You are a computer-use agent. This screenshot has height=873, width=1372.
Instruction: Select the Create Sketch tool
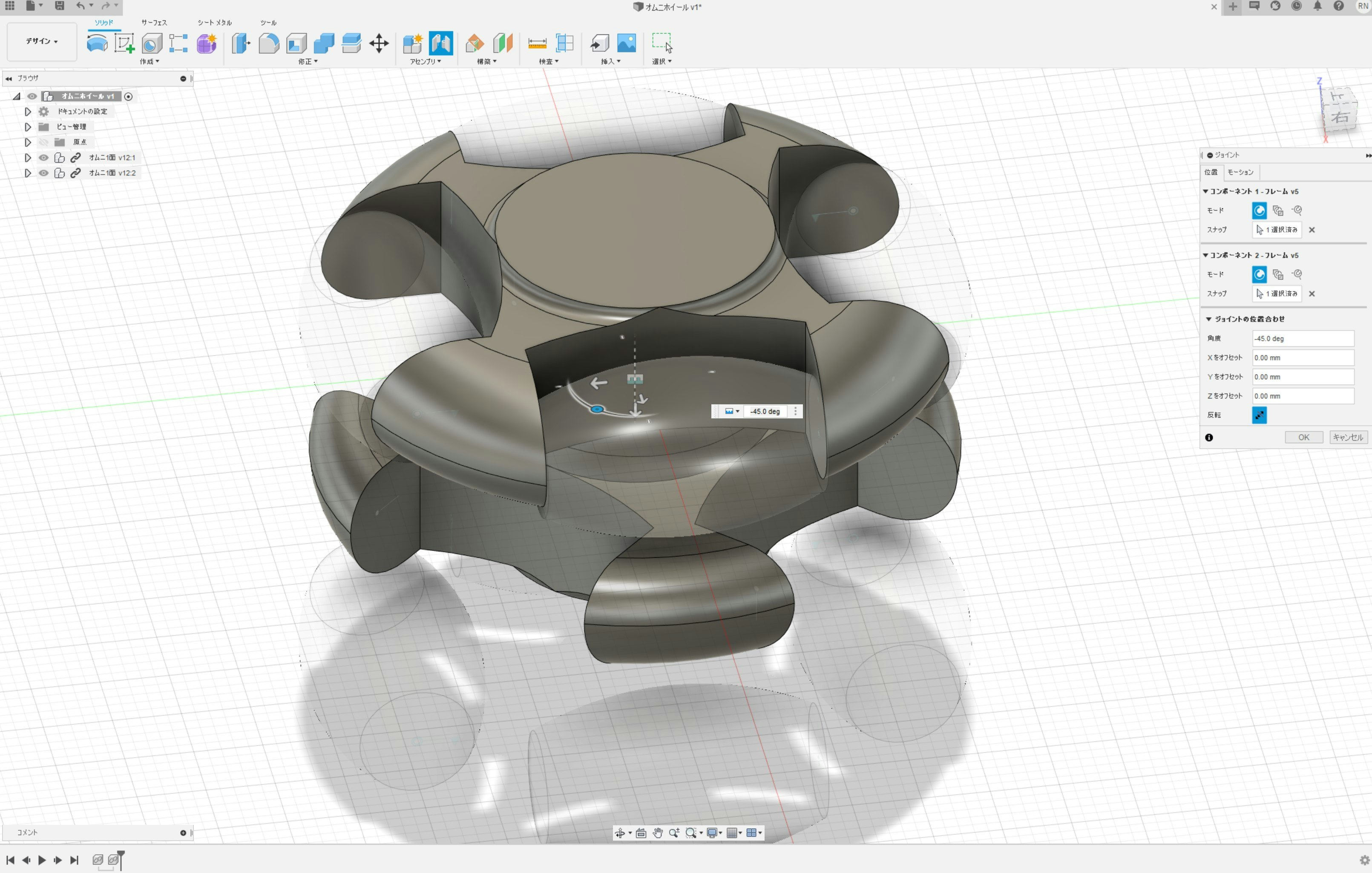pyautogui.click(x=124, y=43)
